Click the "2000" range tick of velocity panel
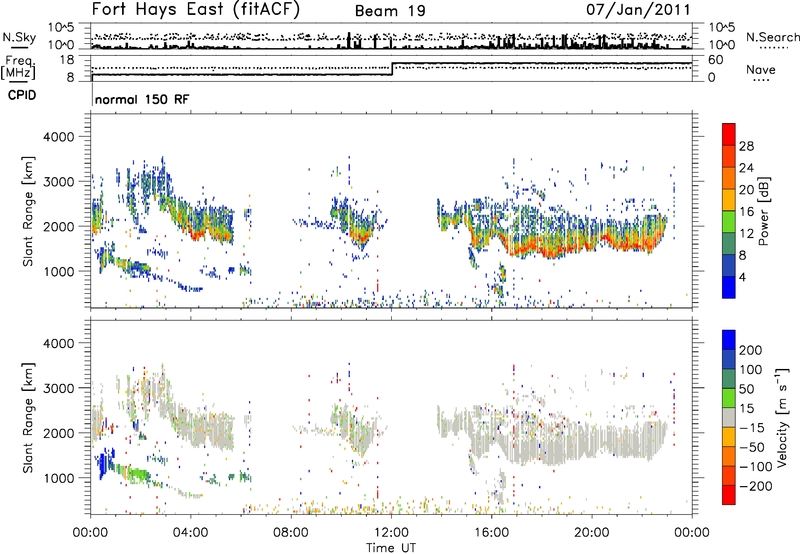The height and width of the screenshot is (554, 800). 59,433
